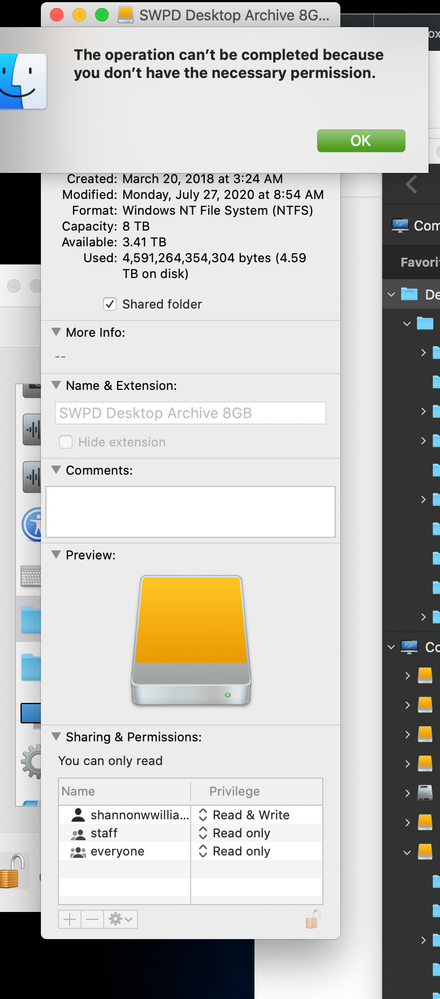This screenshot has height=999, width=440.
Task: Collapse the Co... computer group in Finder sidebar
Action: click(391, 647)
